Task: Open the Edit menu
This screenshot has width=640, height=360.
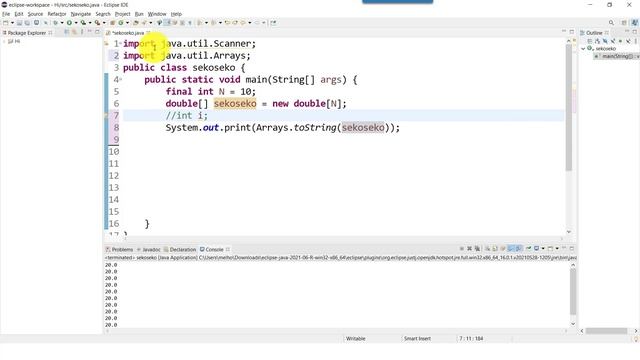Action: [19, 14]
